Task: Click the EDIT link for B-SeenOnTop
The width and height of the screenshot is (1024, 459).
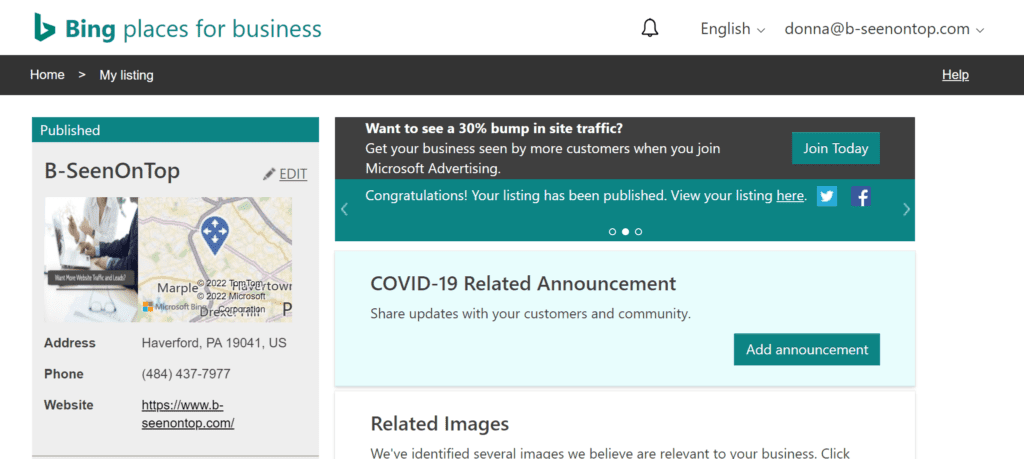Action: coord(293,174)
